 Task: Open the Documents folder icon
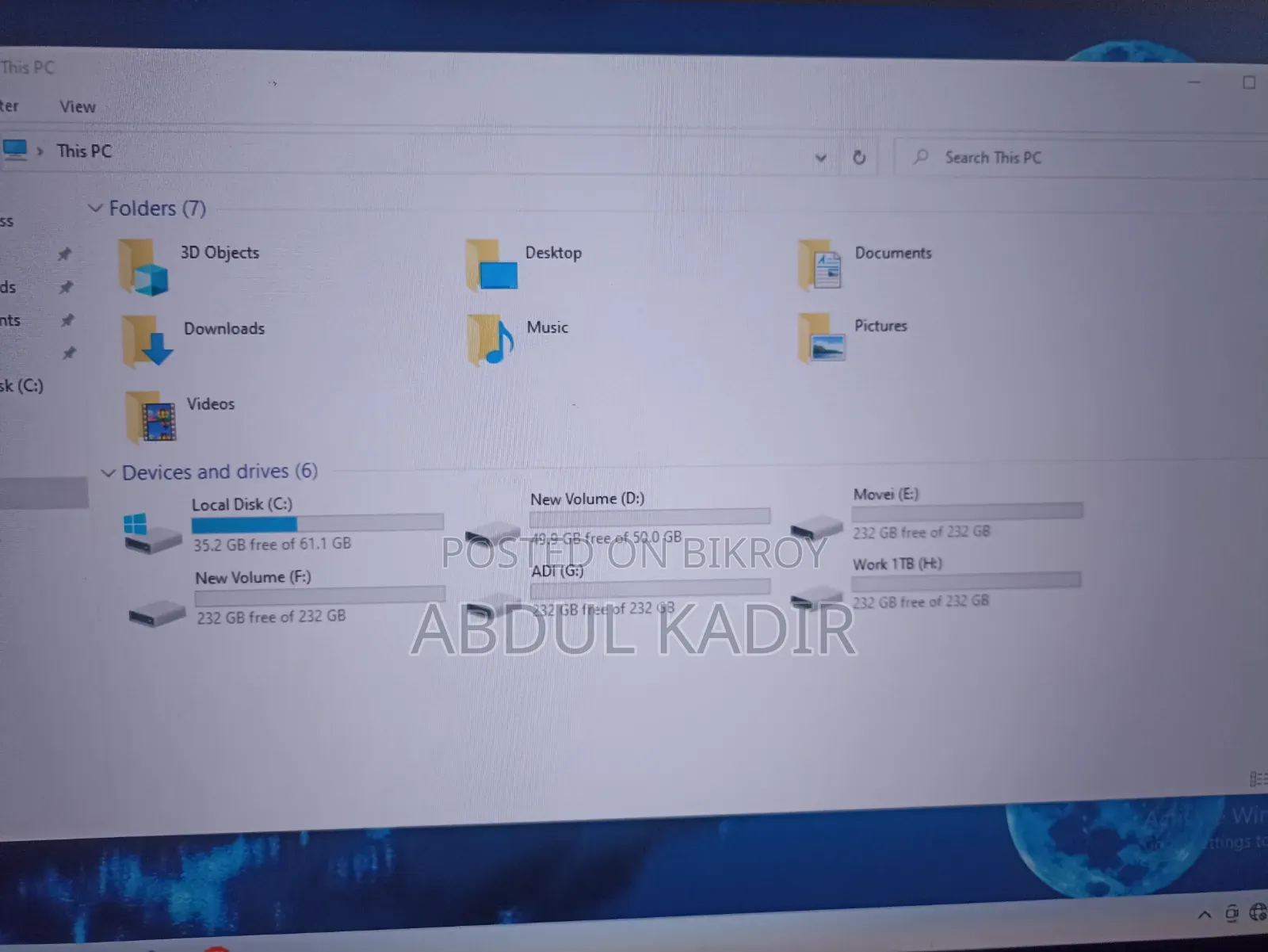click(820, 265)
